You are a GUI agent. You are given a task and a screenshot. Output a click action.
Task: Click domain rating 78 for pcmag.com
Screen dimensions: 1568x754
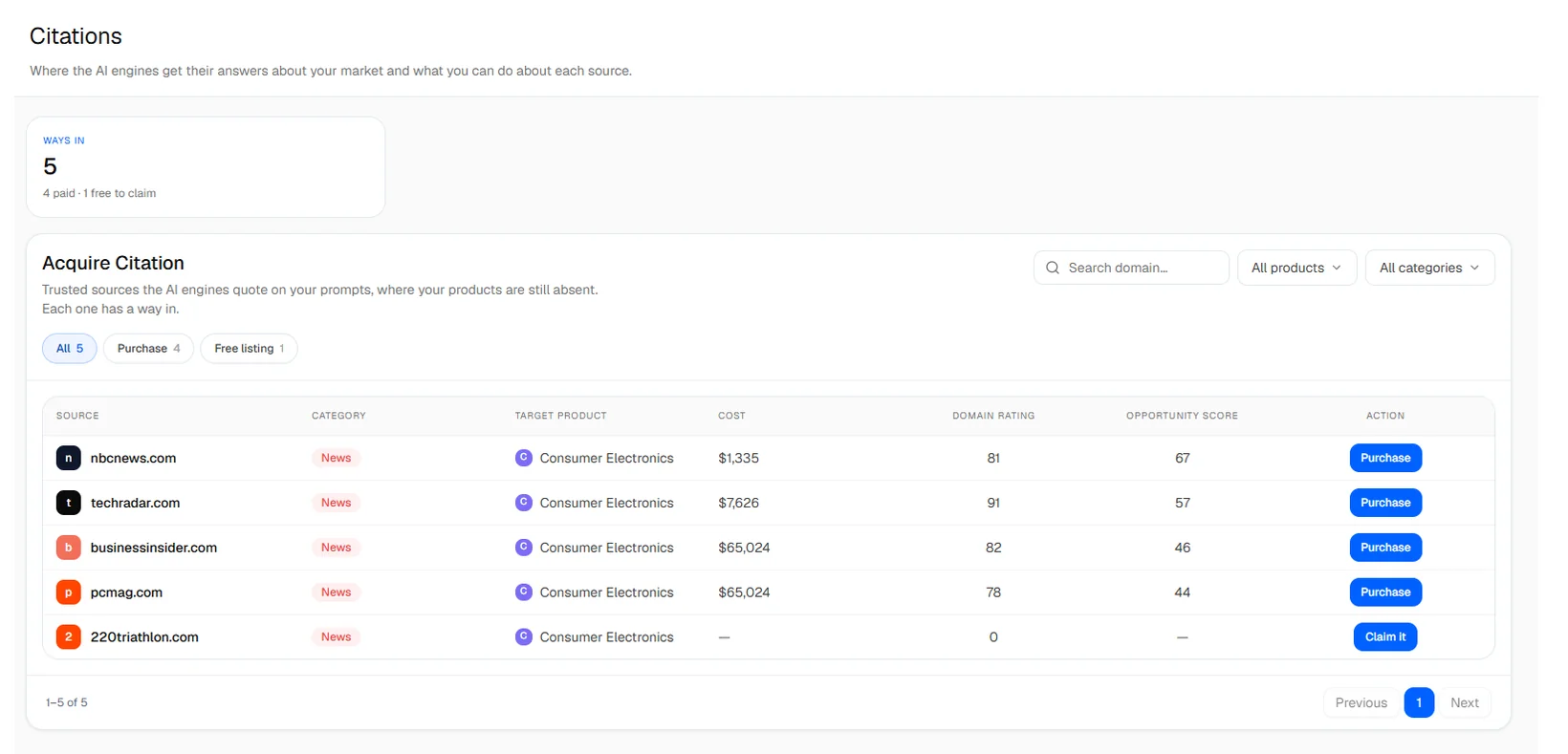(x=993, y=592)
